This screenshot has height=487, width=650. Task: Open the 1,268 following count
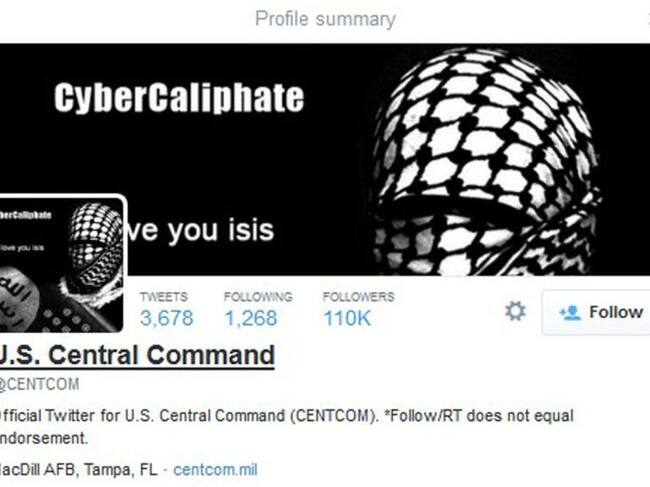[x=251, y=318]
